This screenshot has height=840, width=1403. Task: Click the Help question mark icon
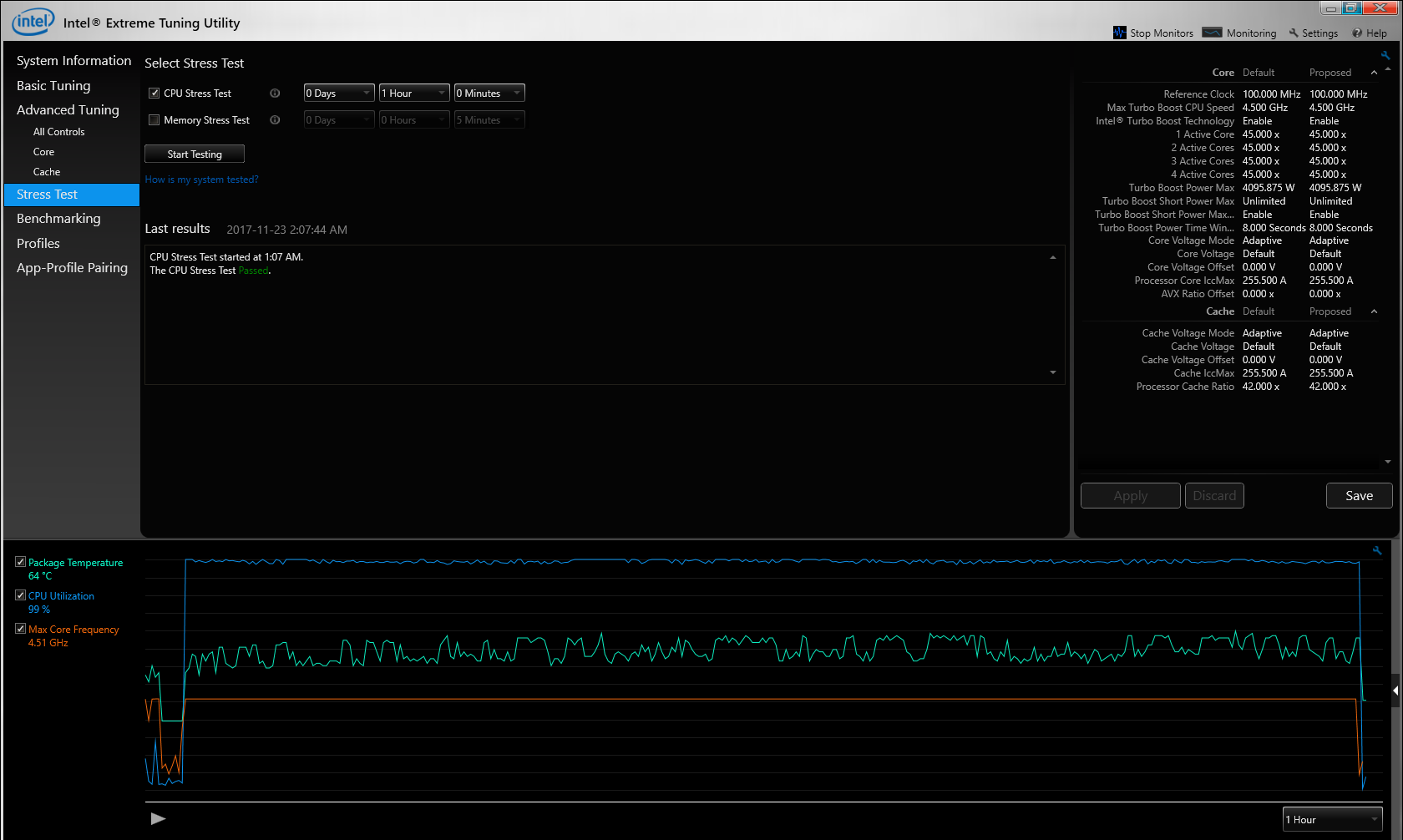(1357, 33)
